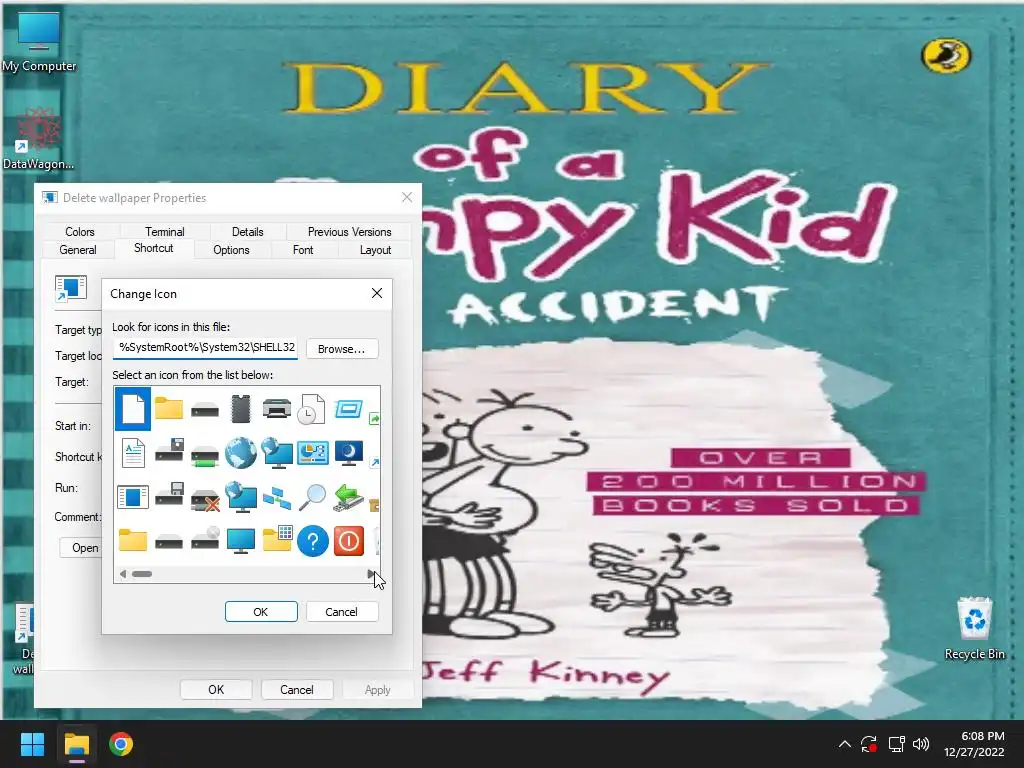1024x768 pixels.
Task: Open the Windows Start menu
Action: tap(32, 744)
